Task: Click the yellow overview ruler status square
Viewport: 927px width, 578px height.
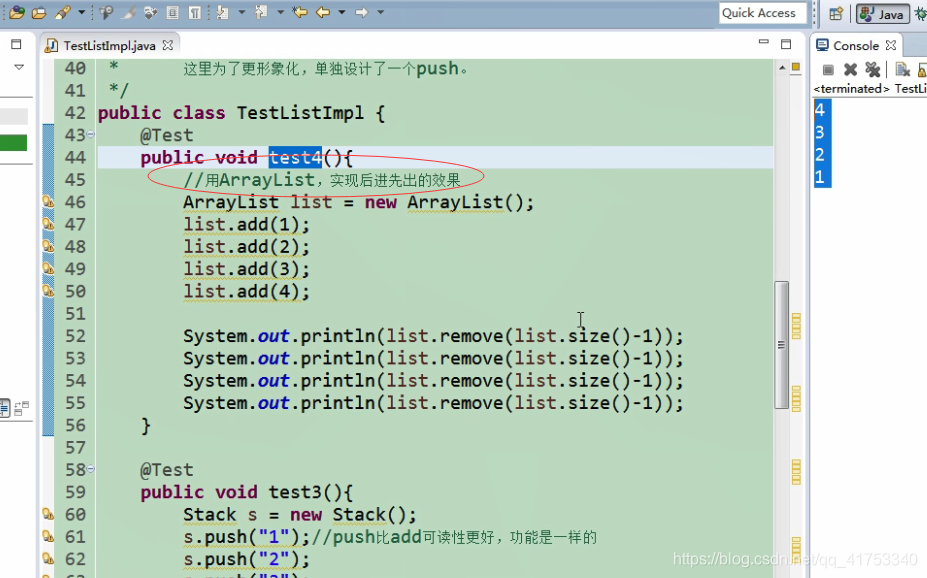Action: 796,67
